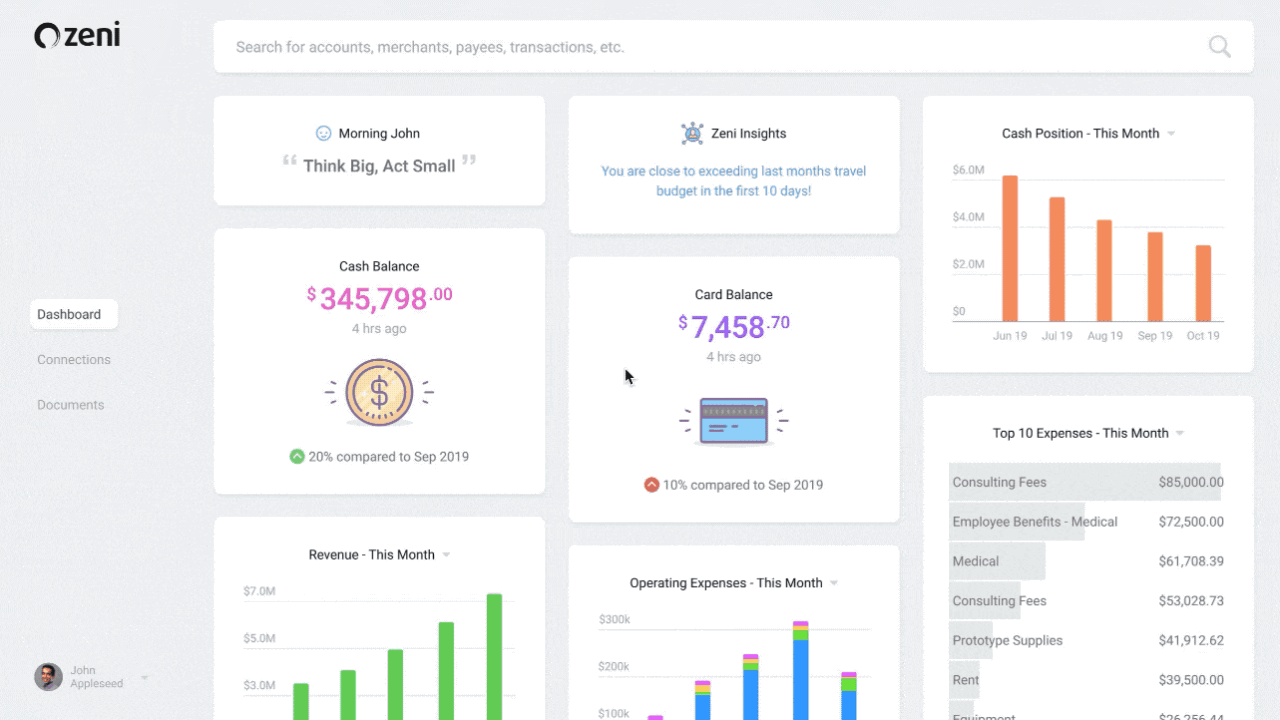Click the Cash Position - This Month title
1280x720 pixels.
click(1081, 133)
